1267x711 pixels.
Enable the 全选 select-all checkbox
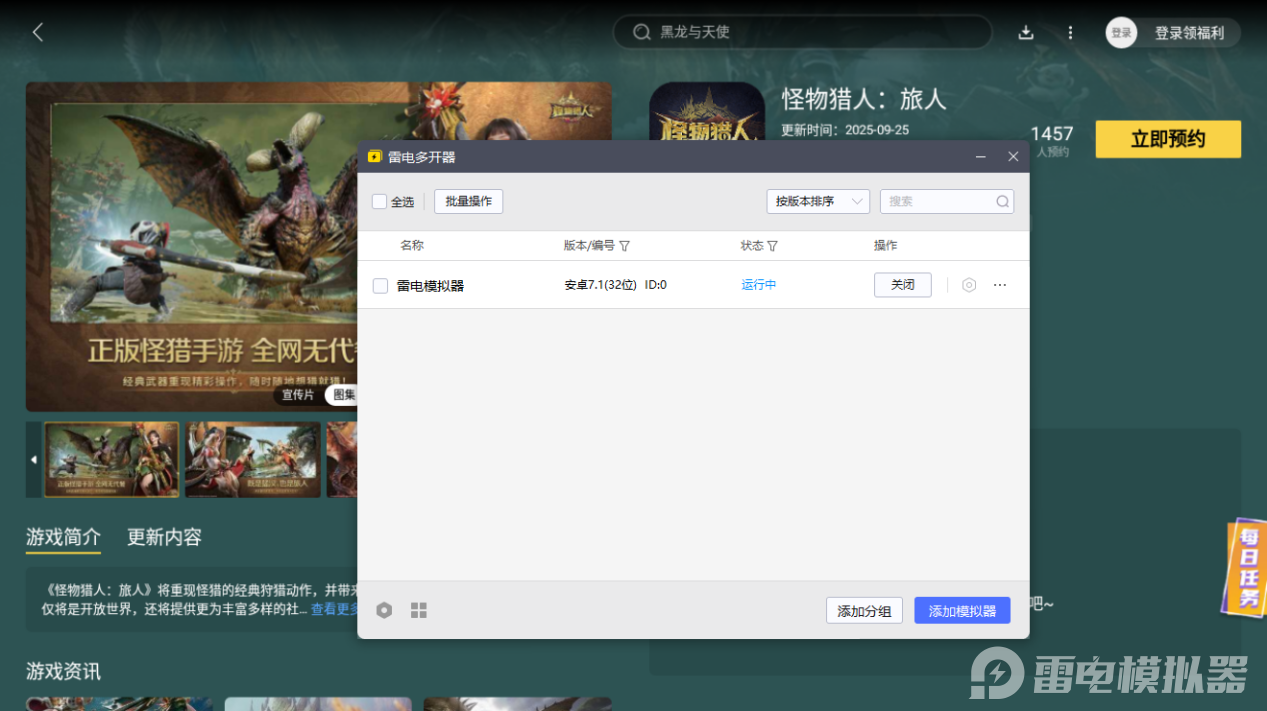coord(379,201)
